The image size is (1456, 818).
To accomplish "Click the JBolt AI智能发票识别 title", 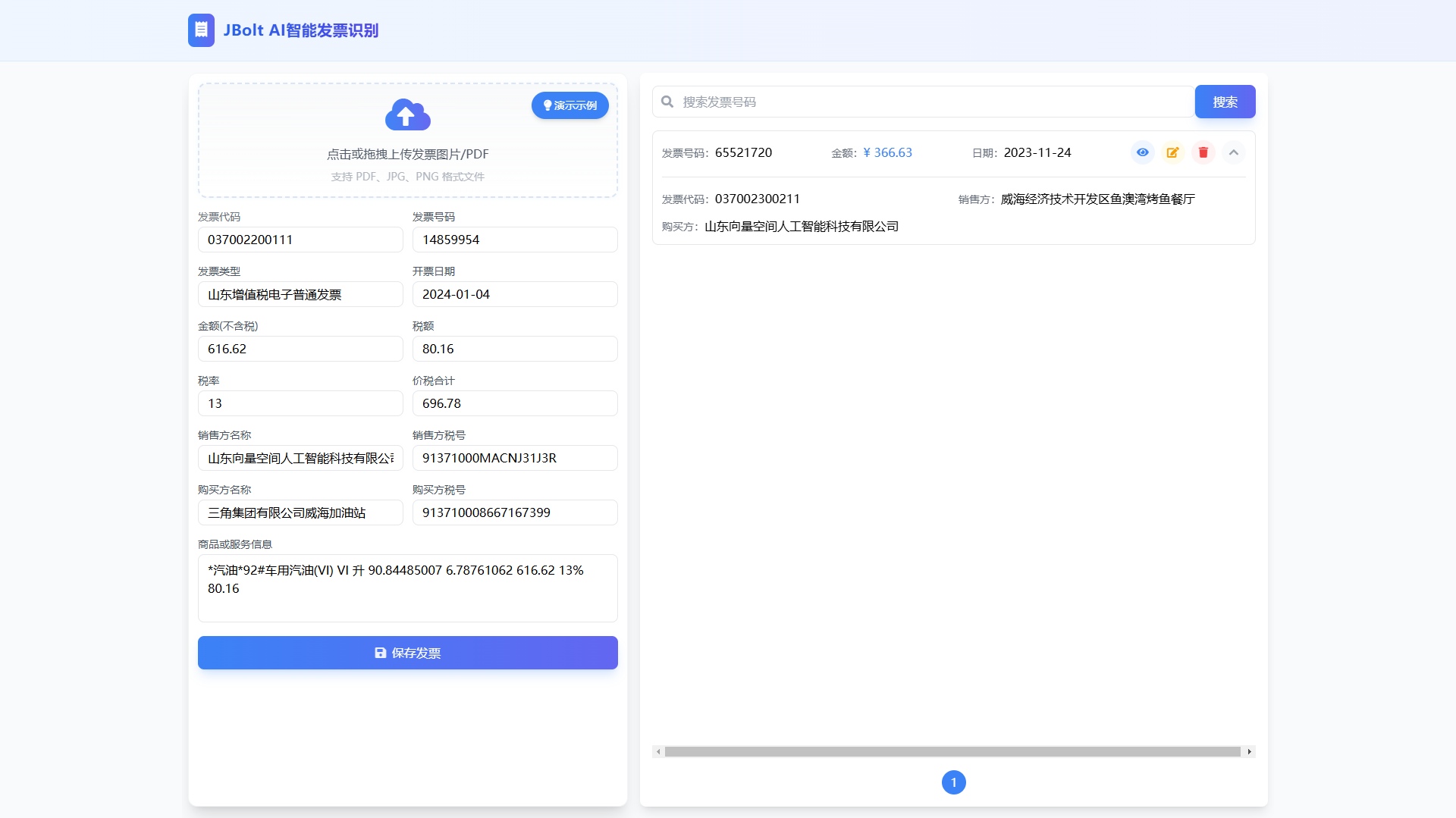I will pyautogui.click(x=301, y=30).
